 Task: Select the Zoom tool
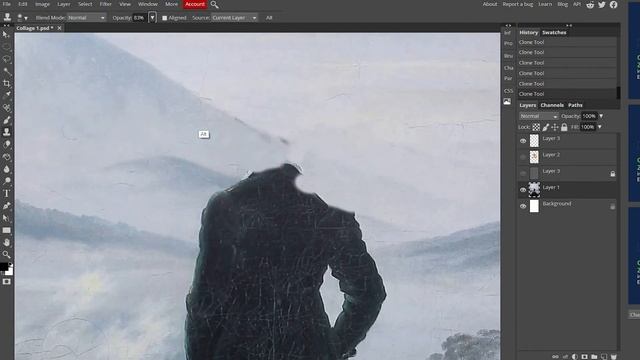pyautogui.click(x=6, y=255)
